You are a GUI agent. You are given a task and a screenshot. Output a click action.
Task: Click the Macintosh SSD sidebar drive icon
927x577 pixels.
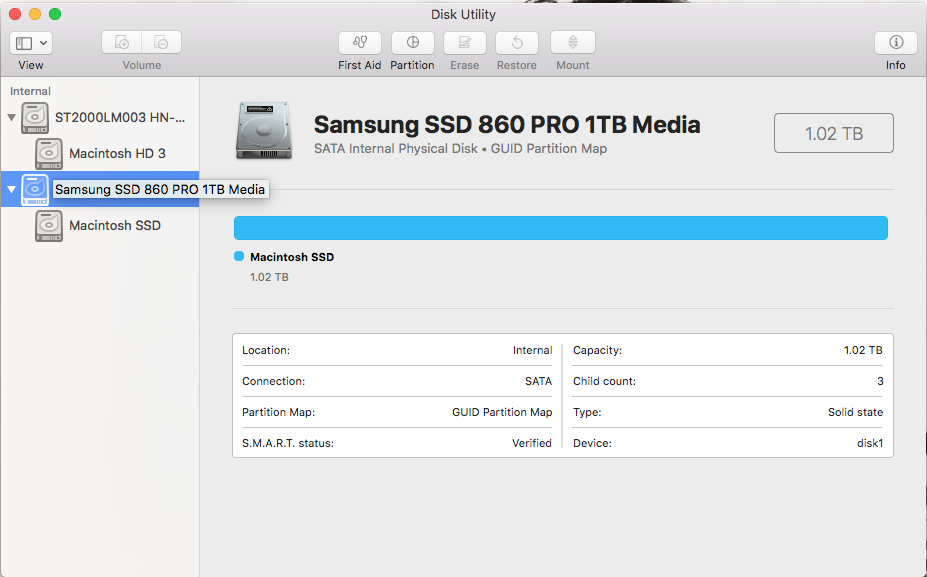[48, 225]
